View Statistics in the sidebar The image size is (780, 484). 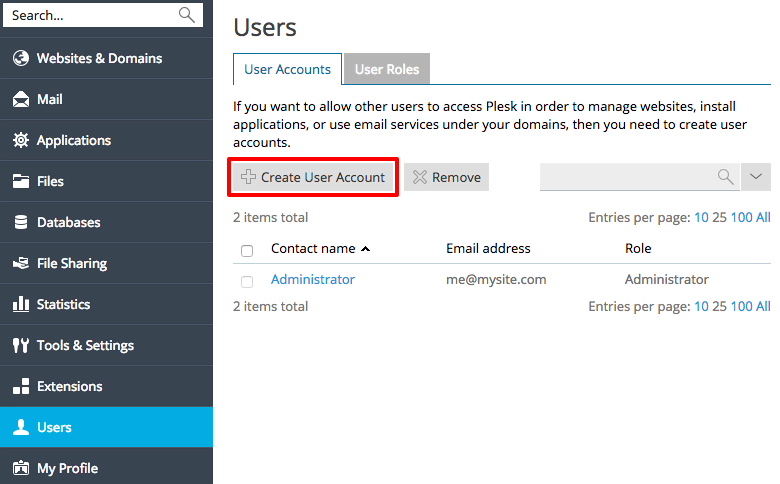point(106,304)
